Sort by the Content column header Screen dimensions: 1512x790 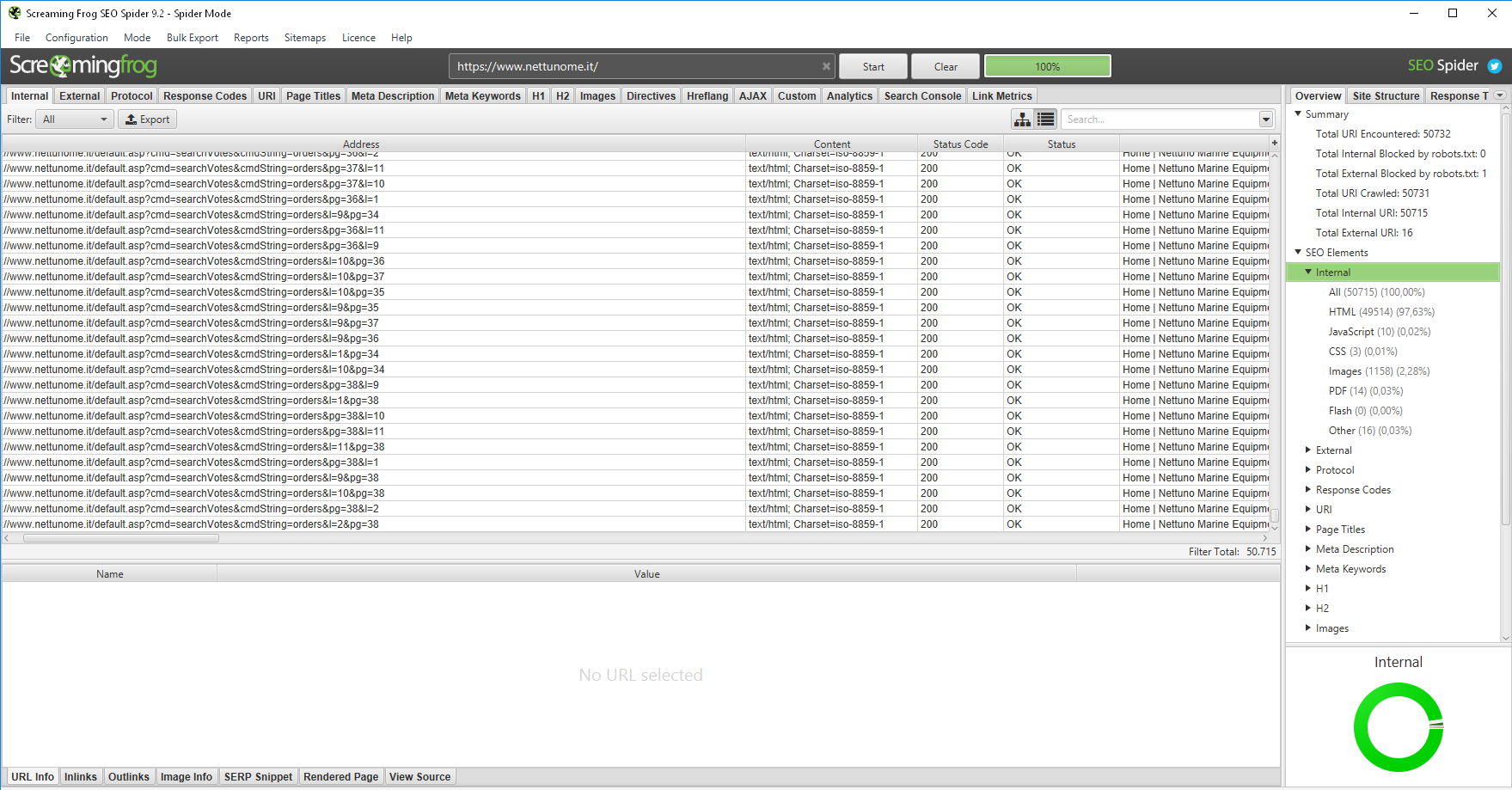[832, 144]
